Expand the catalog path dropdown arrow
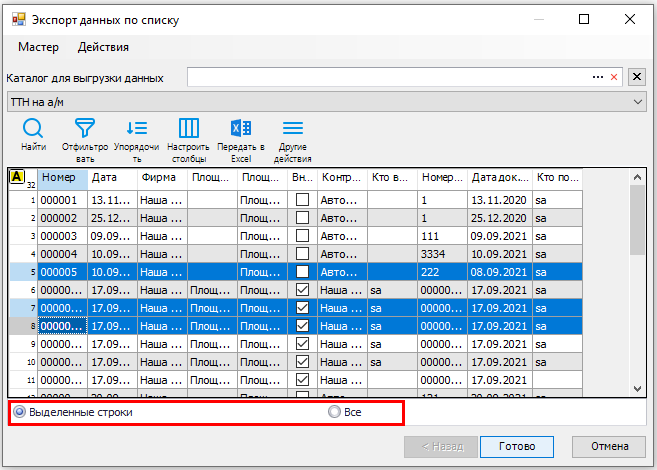 [638, 77]
